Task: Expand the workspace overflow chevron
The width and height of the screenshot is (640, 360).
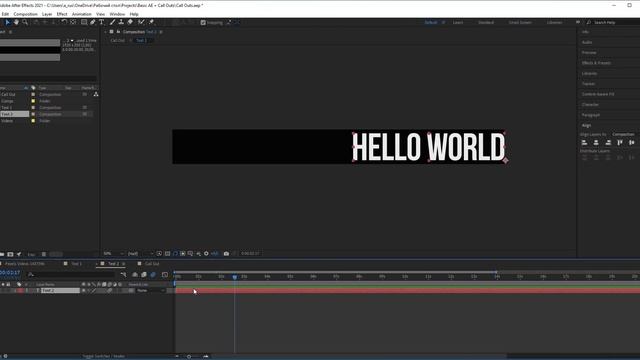Action: tap(578, 22)
